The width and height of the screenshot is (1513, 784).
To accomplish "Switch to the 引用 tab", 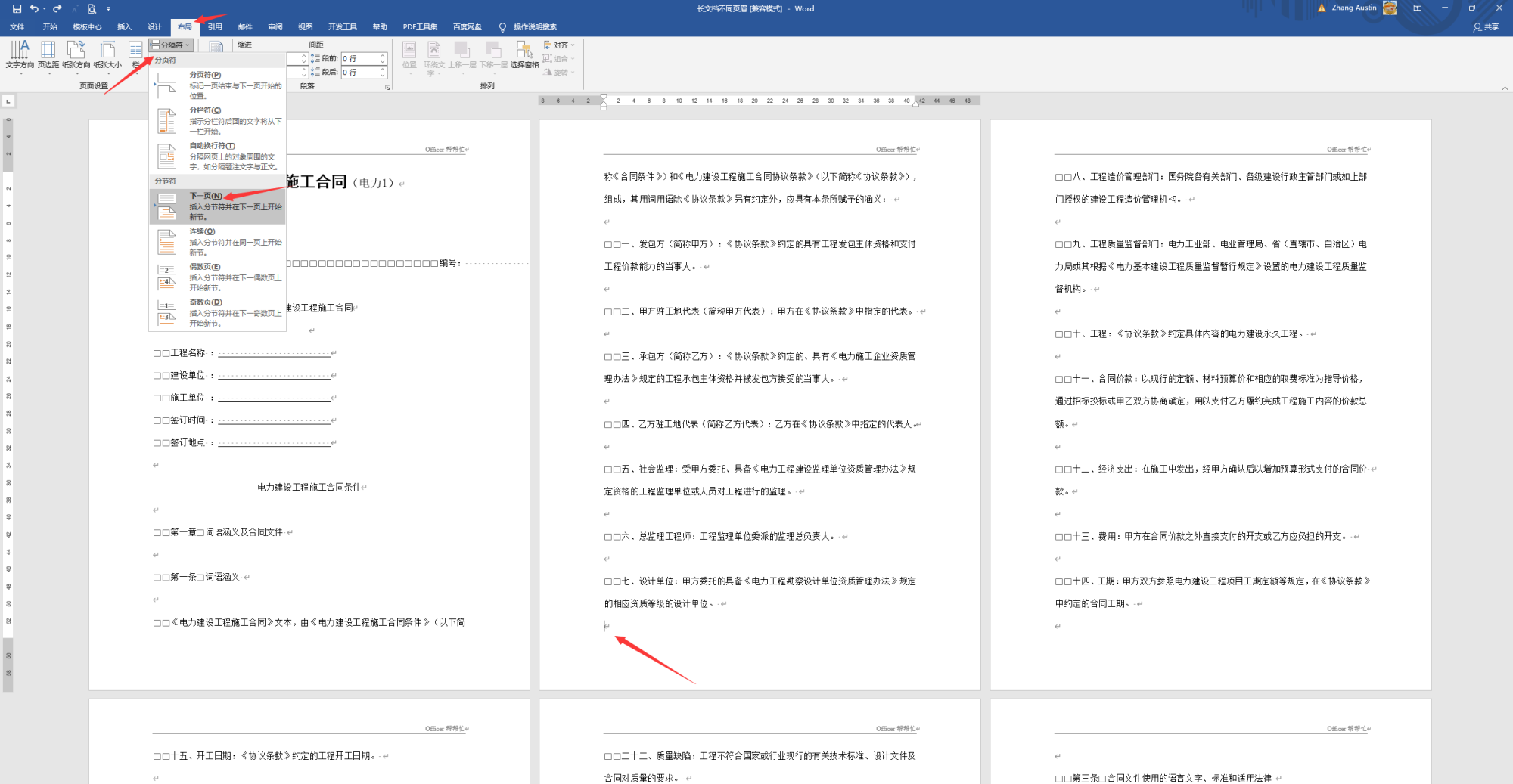I will 215,27.
